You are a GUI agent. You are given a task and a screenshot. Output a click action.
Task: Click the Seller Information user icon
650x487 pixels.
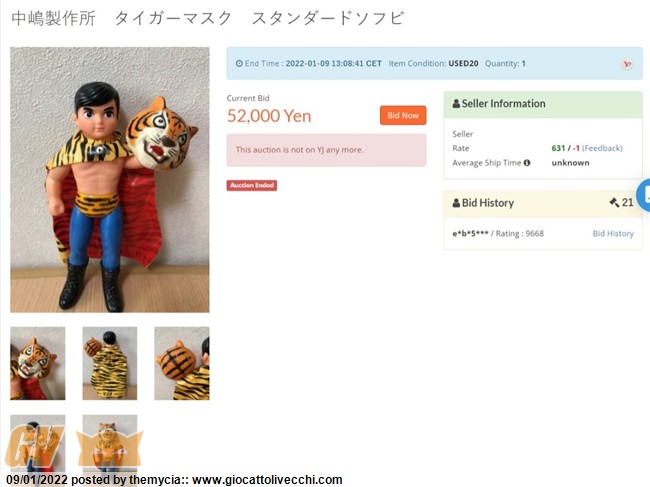pyautogui.click(x=456, y=104)
